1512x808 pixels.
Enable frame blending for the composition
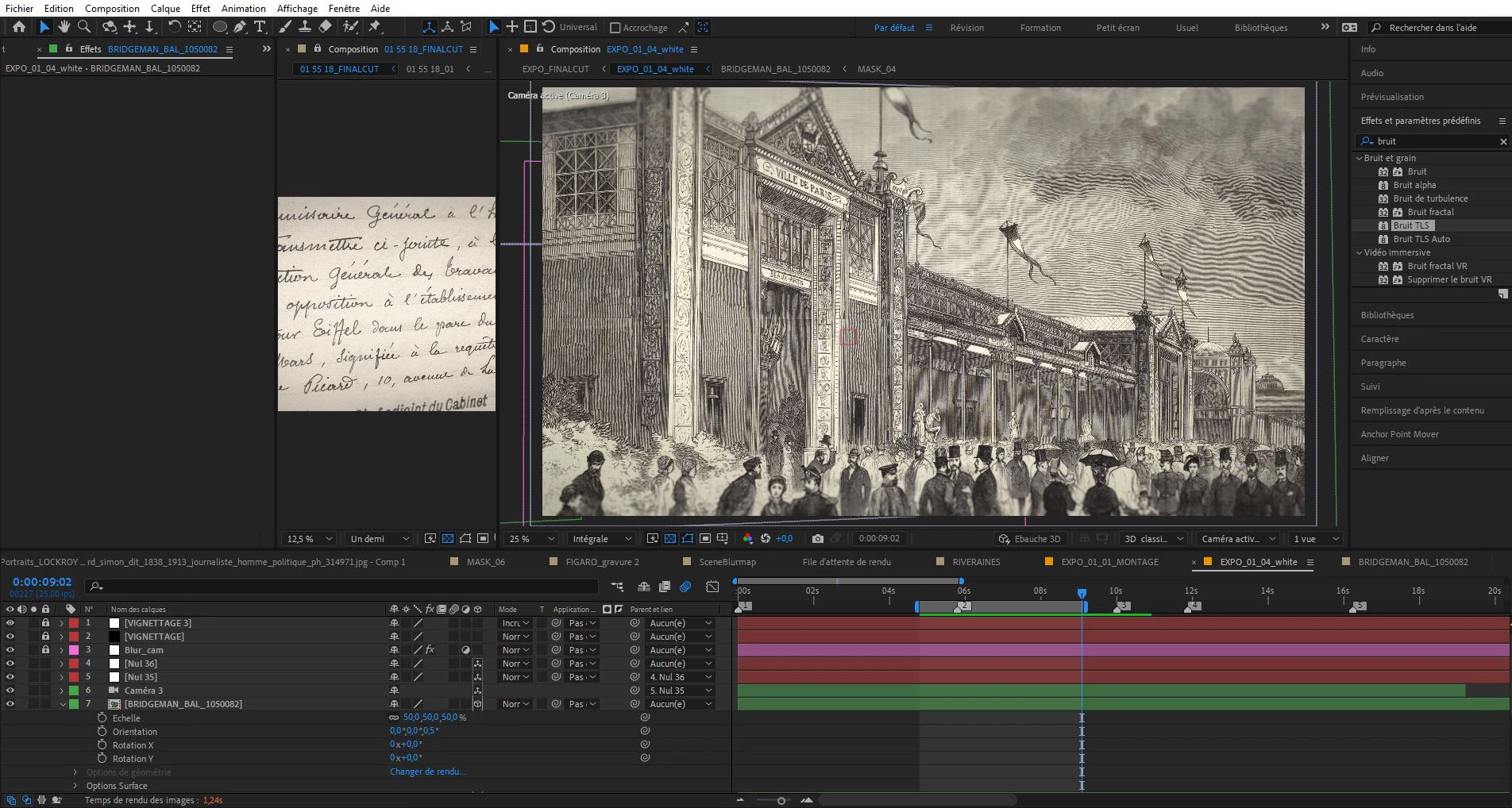pos(665,587)
